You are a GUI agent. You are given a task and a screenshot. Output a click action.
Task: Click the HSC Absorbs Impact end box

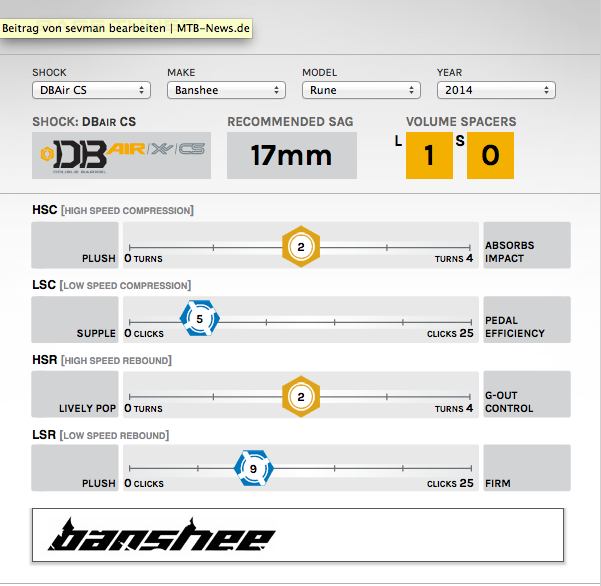click(526, 246)
